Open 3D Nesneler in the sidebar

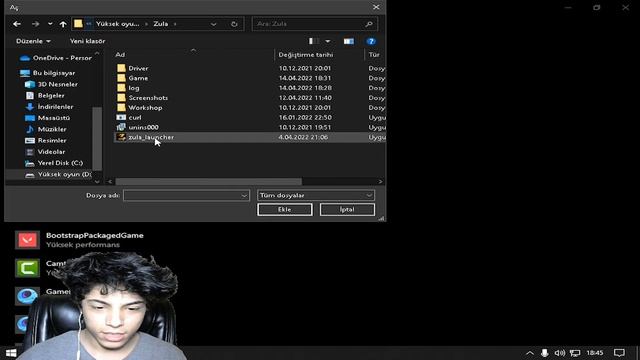click(51, 84)
